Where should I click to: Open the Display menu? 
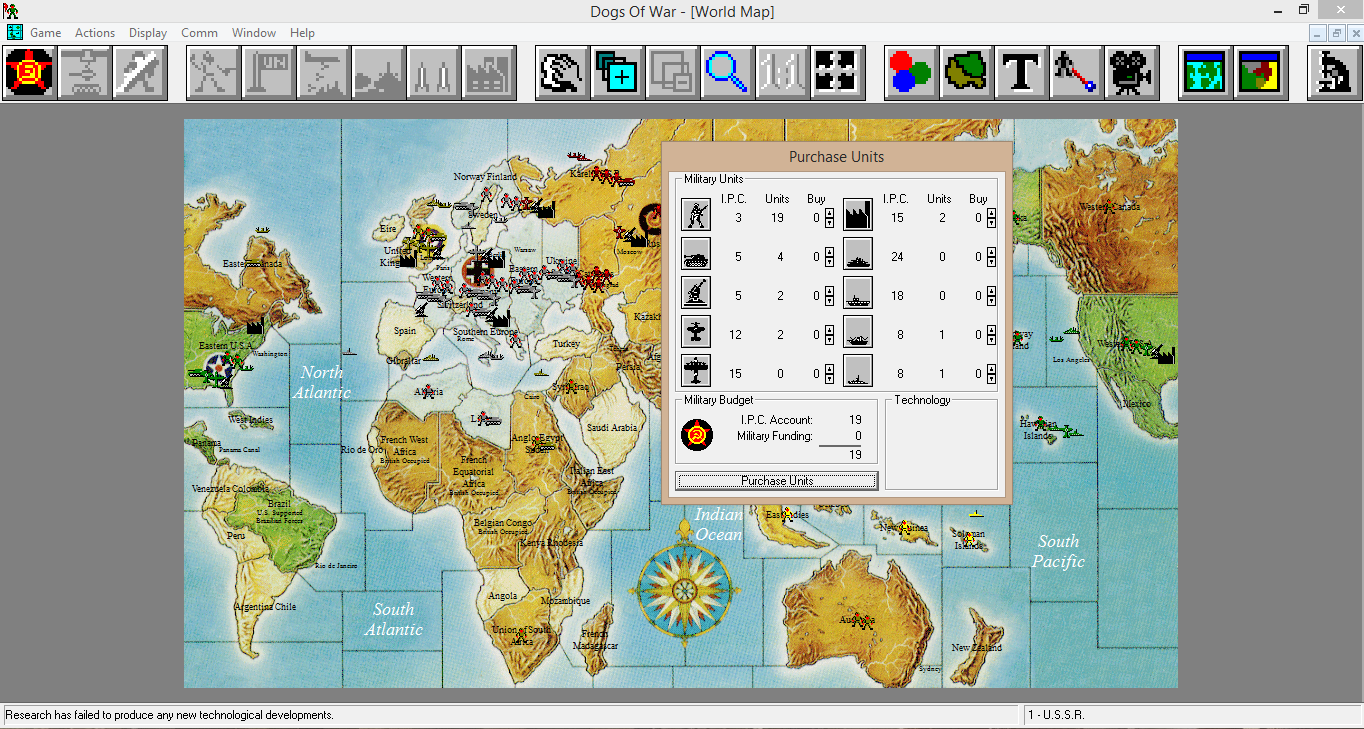pos(148,33)
